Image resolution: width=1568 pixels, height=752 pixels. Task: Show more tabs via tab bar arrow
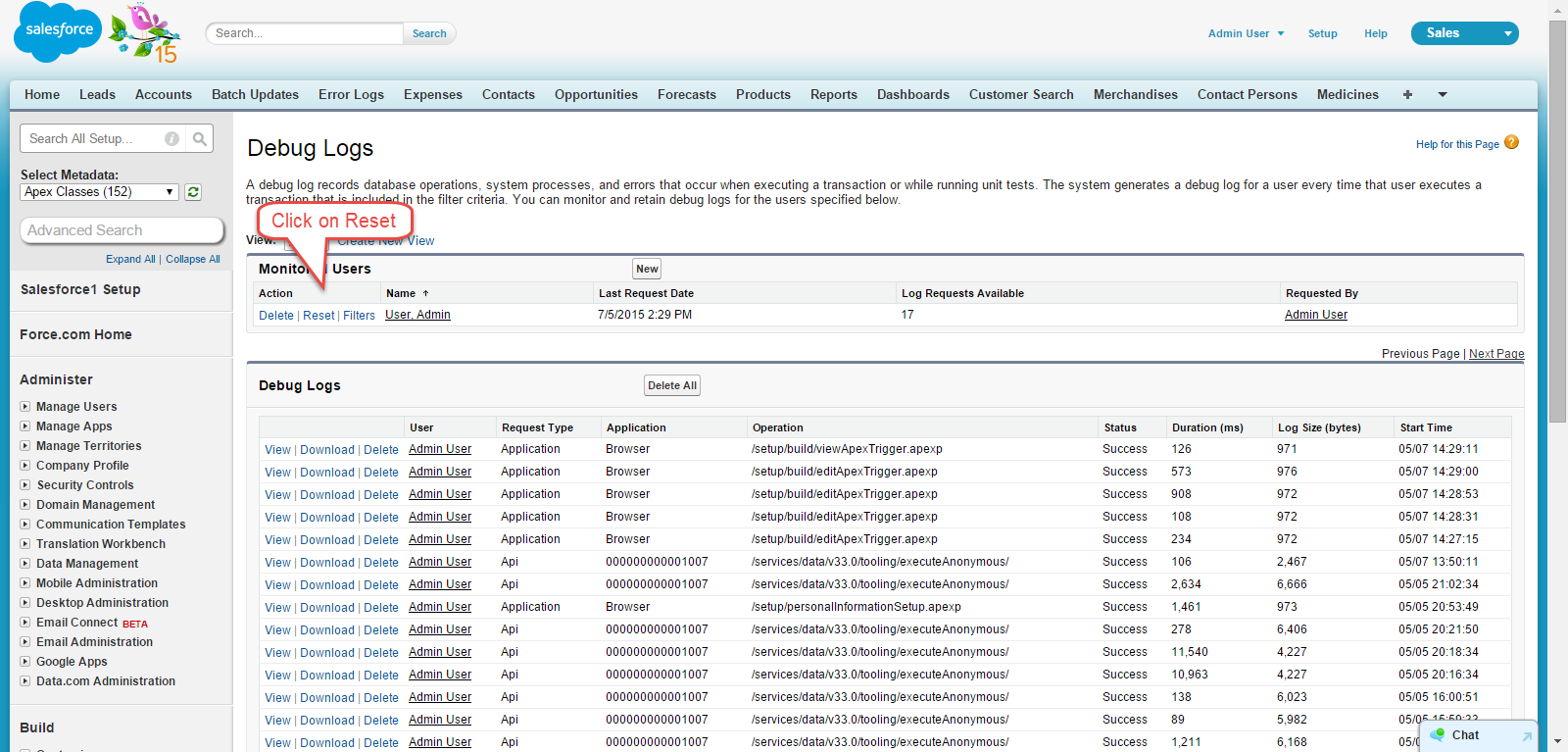point(1443,95)
